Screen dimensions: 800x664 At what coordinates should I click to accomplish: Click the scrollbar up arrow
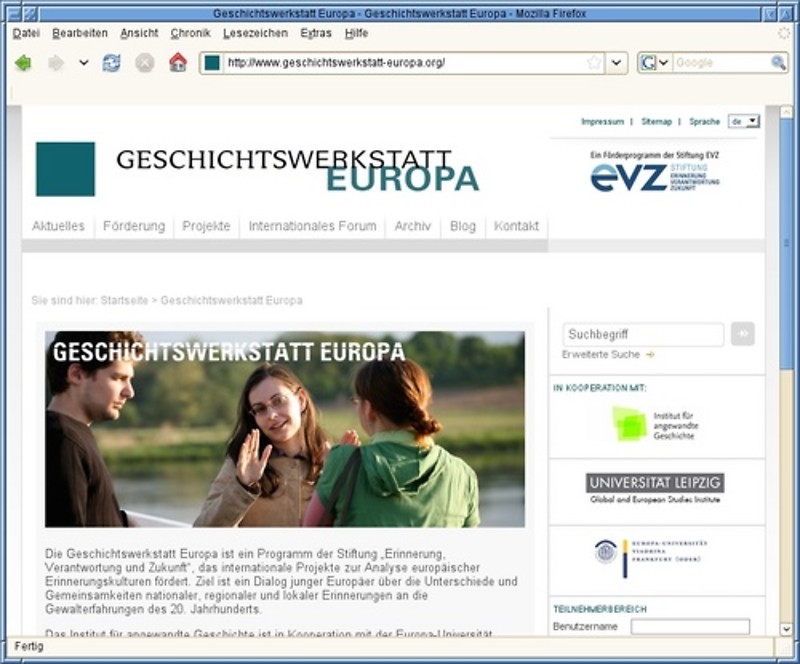click(786, 112)
